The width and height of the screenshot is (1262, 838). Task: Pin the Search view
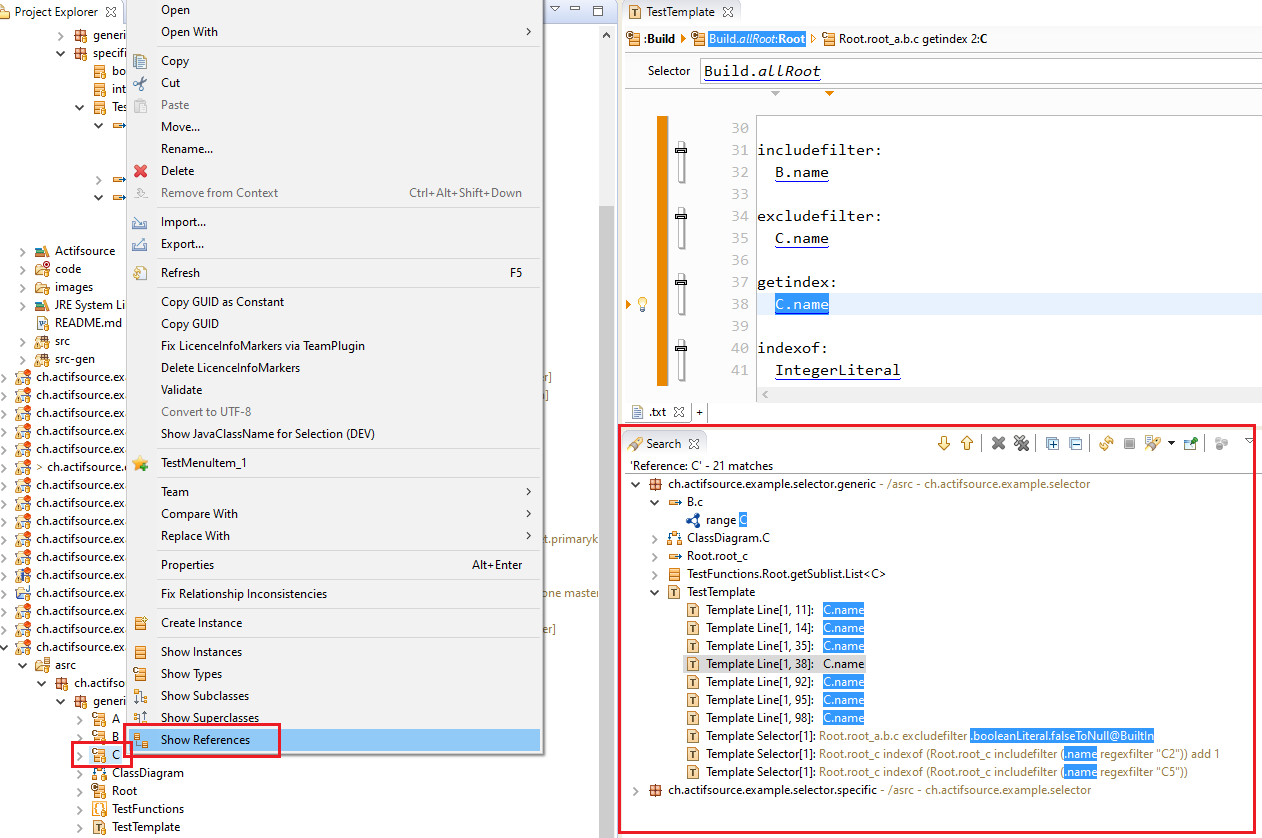(1190, 443)
